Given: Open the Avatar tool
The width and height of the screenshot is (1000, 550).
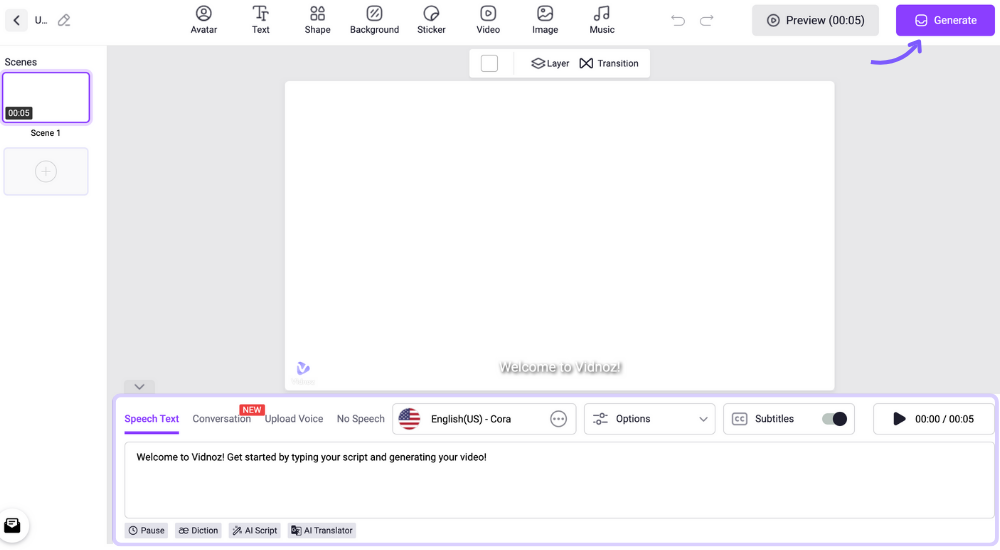Looking at the screenshot, I should point(203,20).
